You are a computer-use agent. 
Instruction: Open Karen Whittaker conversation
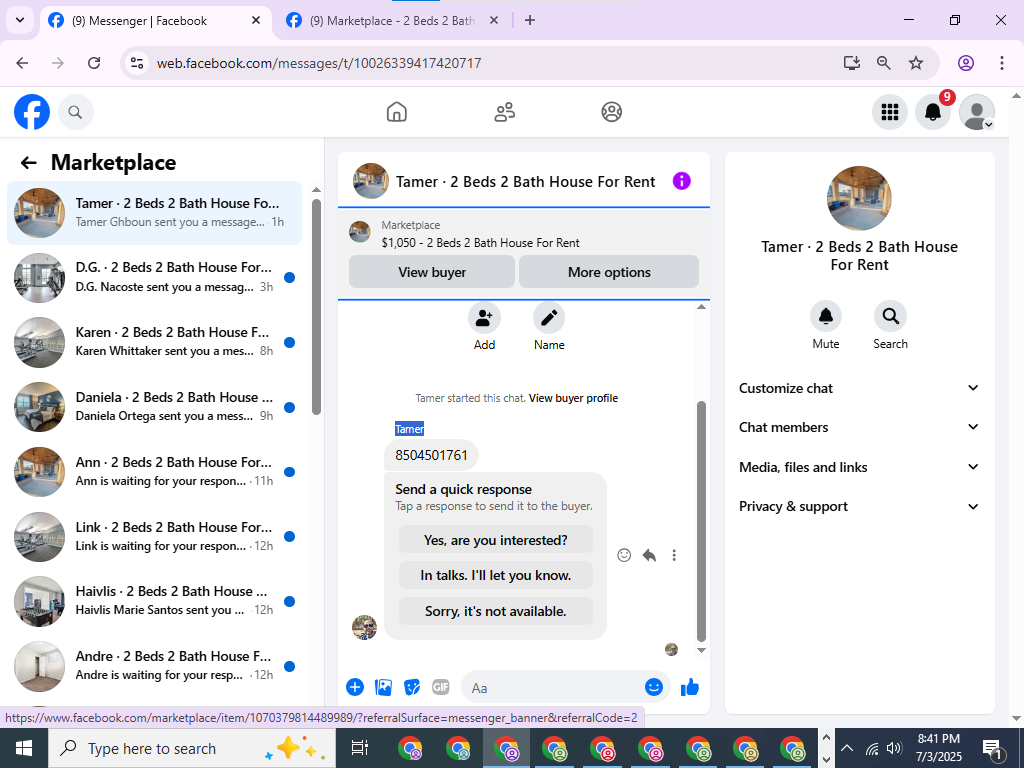point(154,342)
